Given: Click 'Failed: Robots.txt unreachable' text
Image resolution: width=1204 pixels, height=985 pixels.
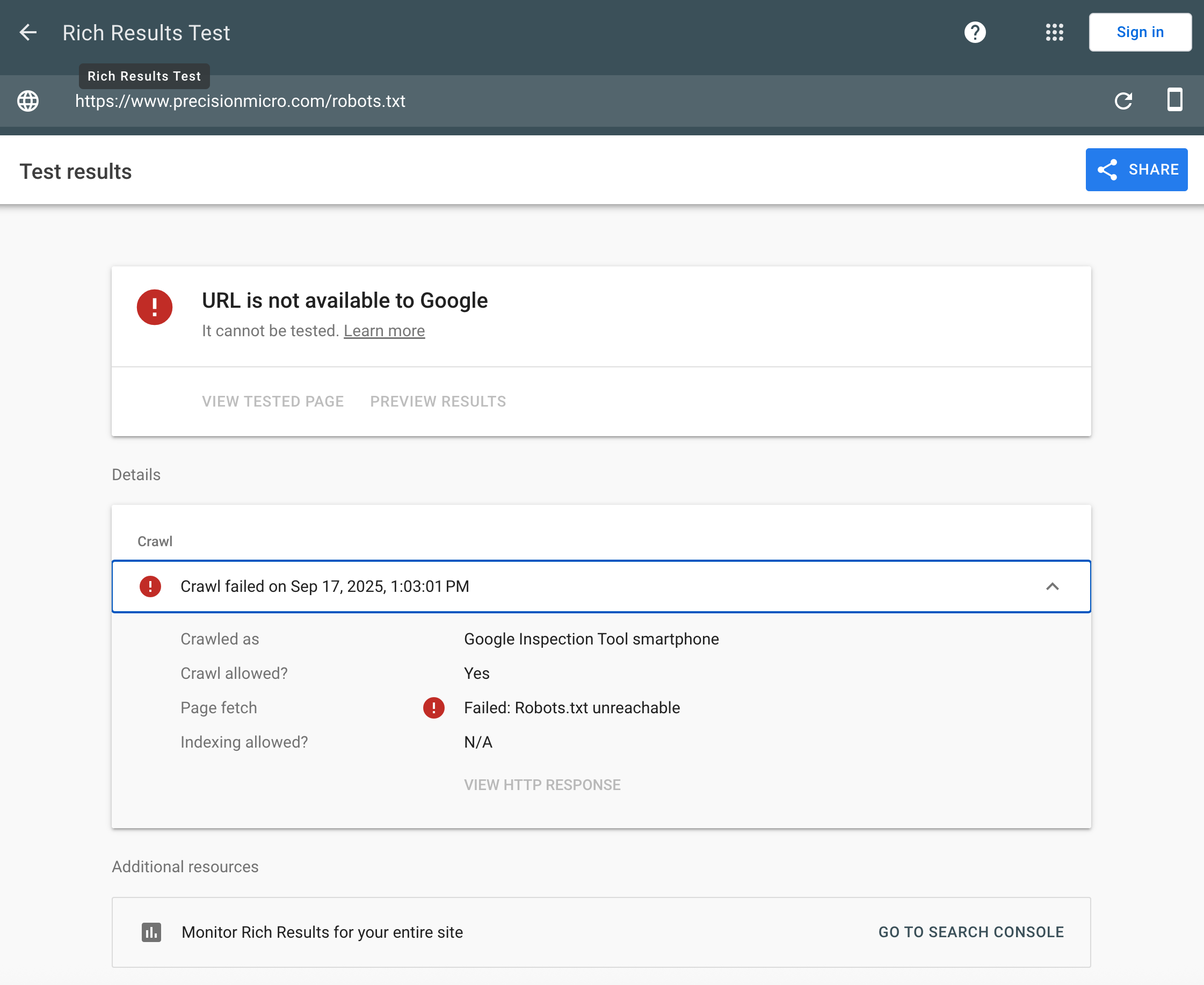Looking at the screenshot, I should (x=572, y=707).
